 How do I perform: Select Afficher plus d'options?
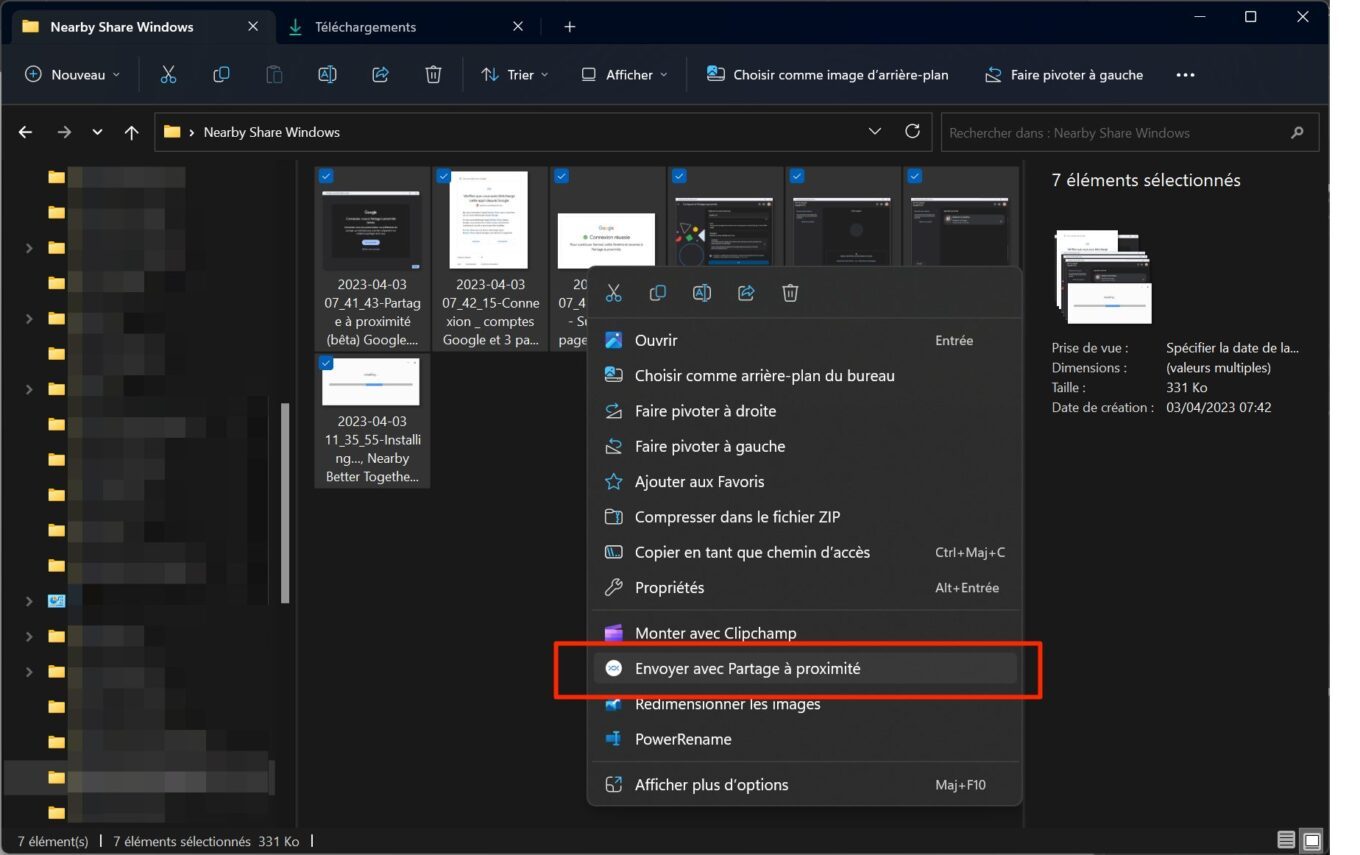pyautogui.click(x=804, y=785)
